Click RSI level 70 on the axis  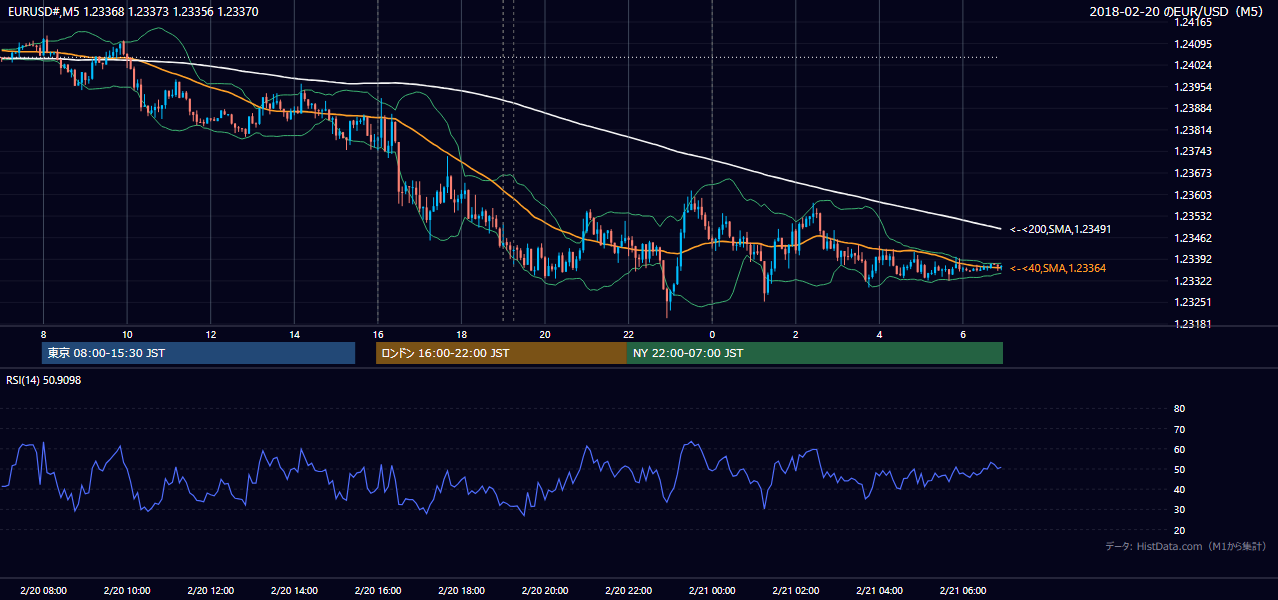pos(1179,429)
